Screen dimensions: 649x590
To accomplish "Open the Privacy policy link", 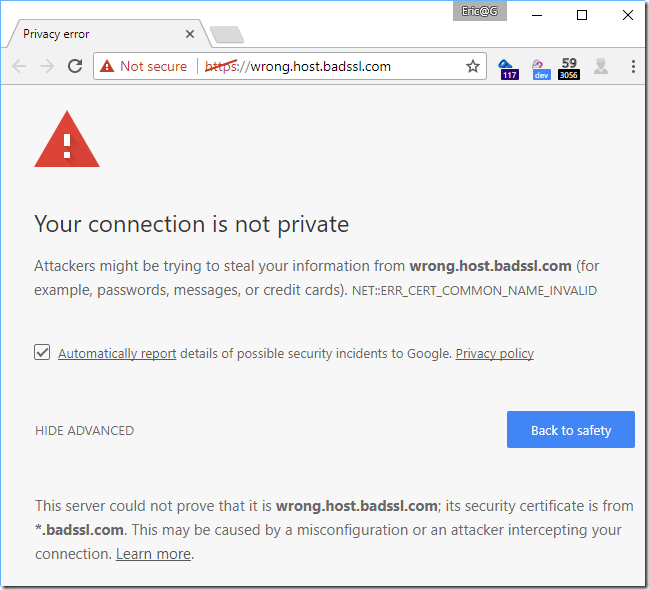I will tap(494, 353).
